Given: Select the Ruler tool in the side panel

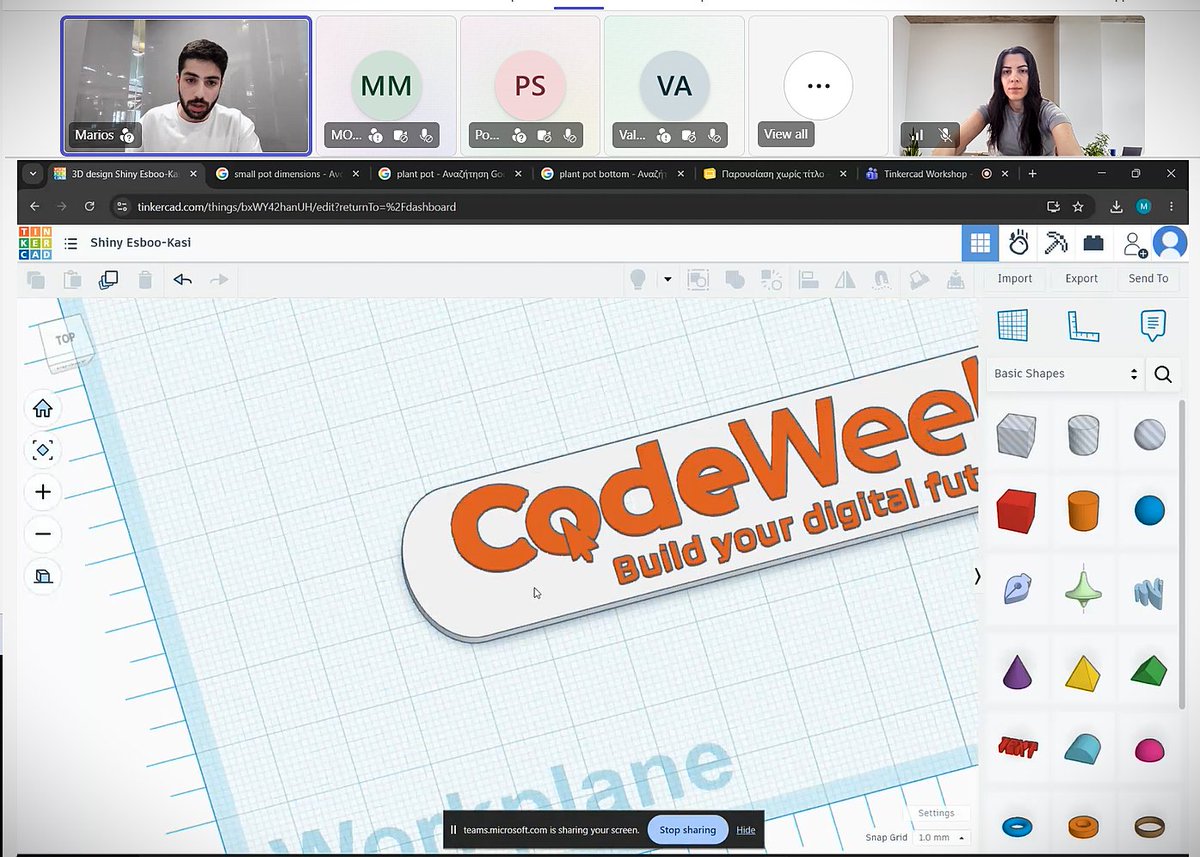Looking at the screenshot, I should [1083, 325].
